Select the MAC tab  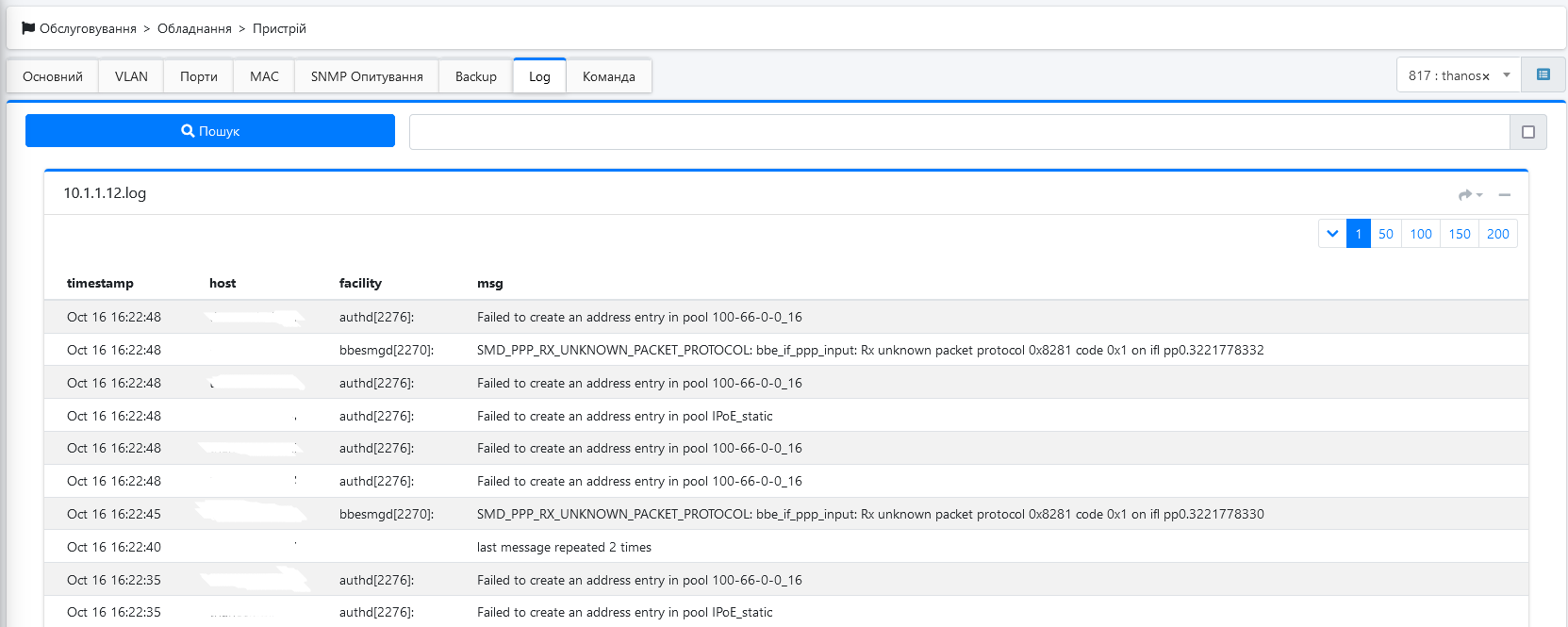[264, 76]
